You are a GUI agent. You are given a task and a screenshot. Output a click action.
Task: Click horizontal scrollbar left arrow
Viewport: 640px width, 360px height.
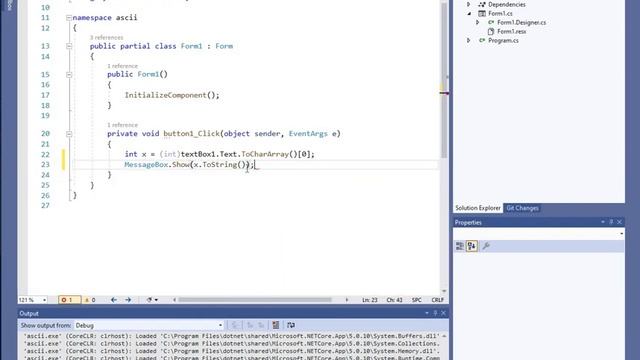point(175,300)
